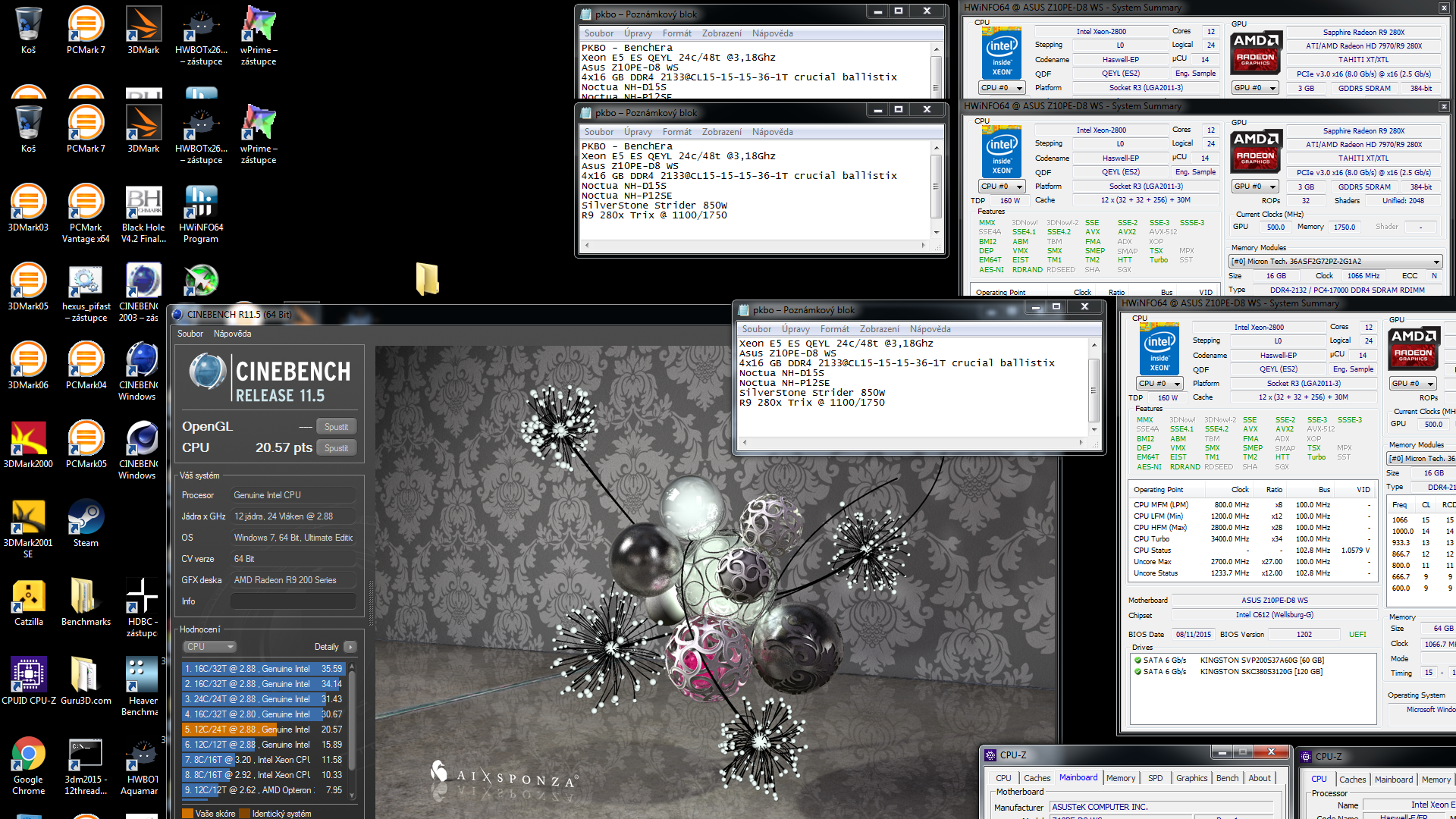The width and height of the screenshot is (1456, 819).
Task: Select the orange ranking row scoring 20.57
Action: pyautogui.click(x=263, y=730)
